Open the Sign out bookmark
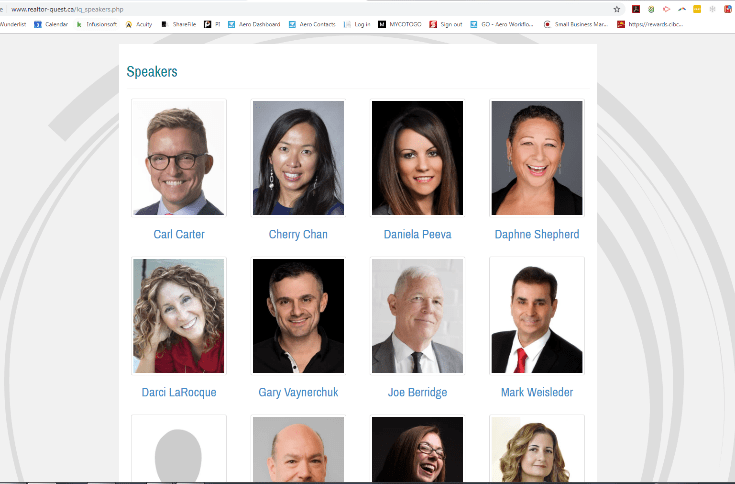 (x=446, y=24)
